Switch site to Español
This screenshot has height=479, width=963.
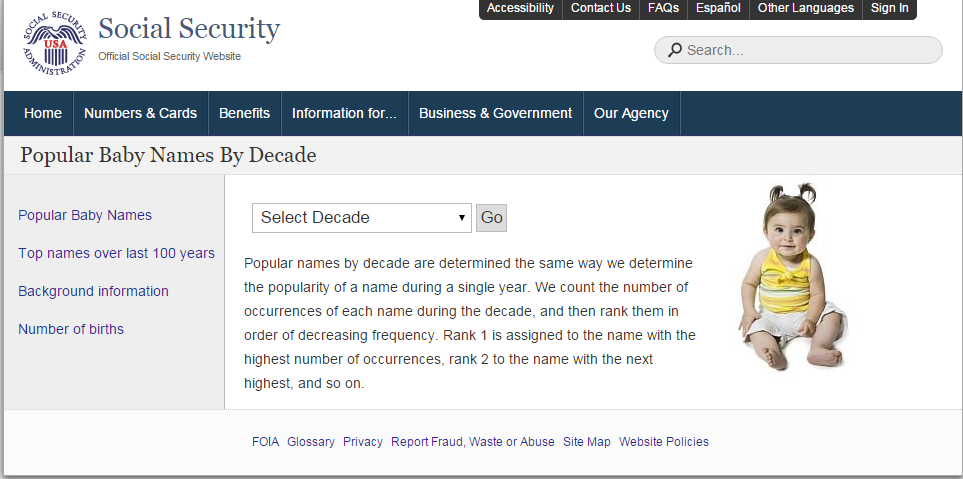(x=718, y=8)
